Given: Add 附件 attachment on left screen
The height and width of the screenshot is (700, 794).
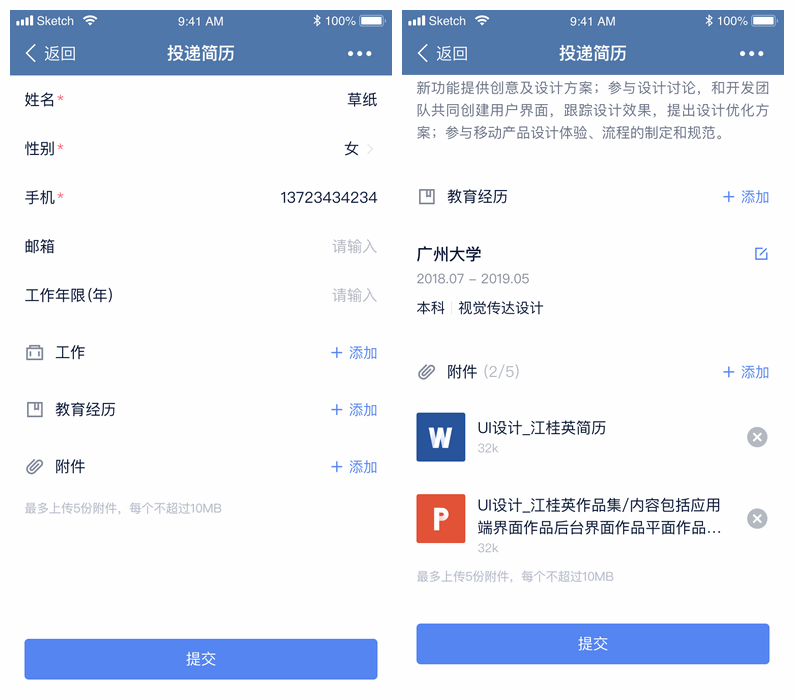Looking at the screenshot, I should point(354,466).
